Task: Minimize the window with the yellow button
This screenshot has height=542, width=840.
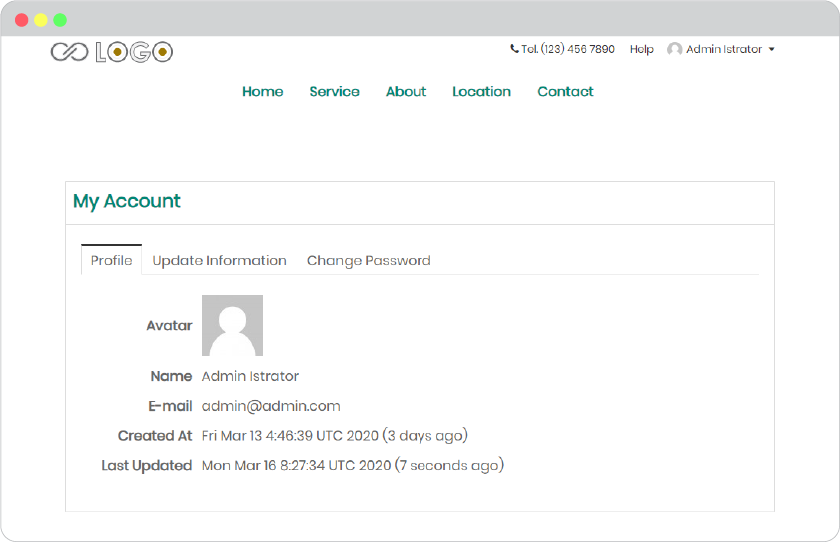Action: 41,20
